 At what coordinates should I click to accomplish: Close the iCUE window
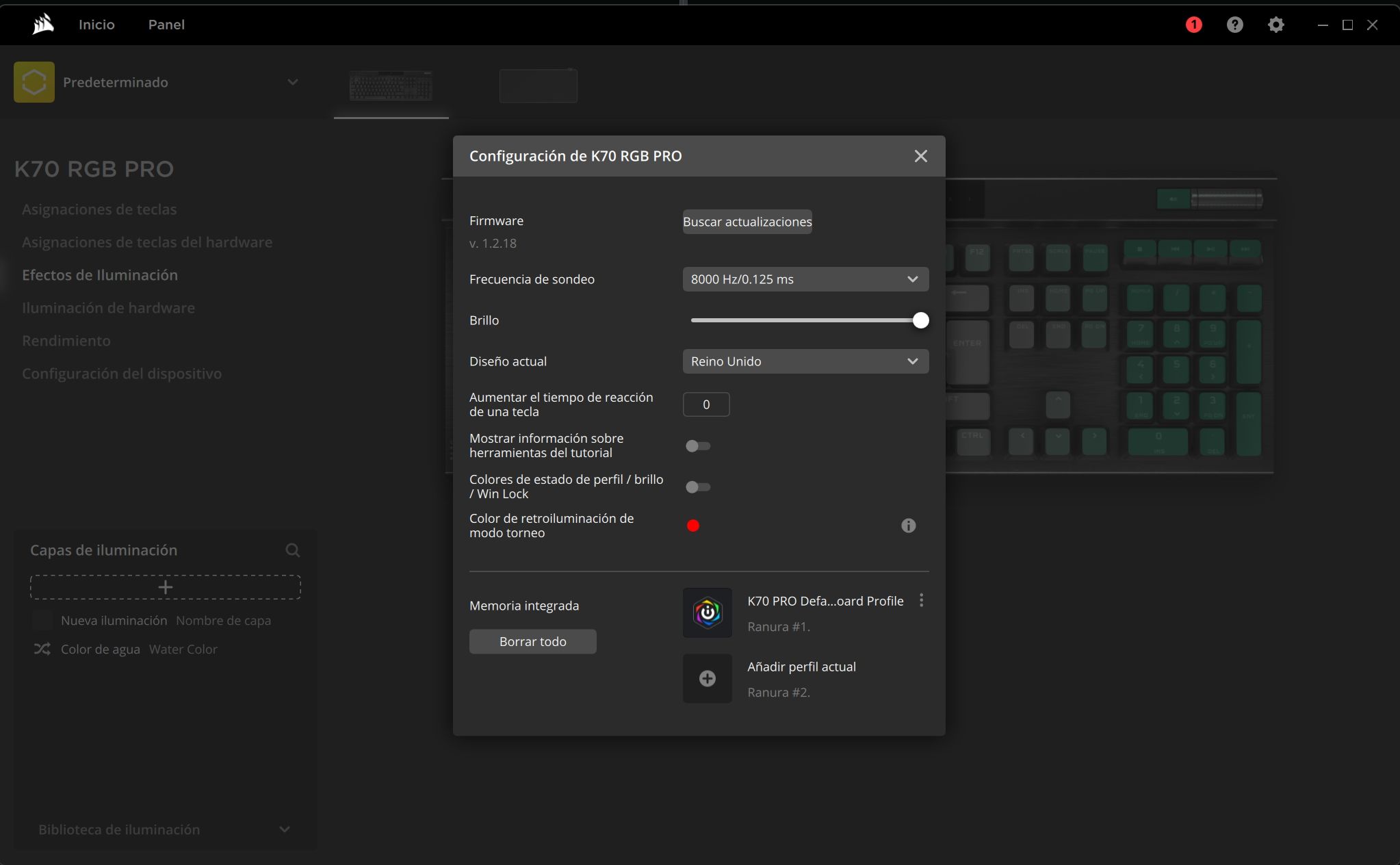[x=1372, y=25]
